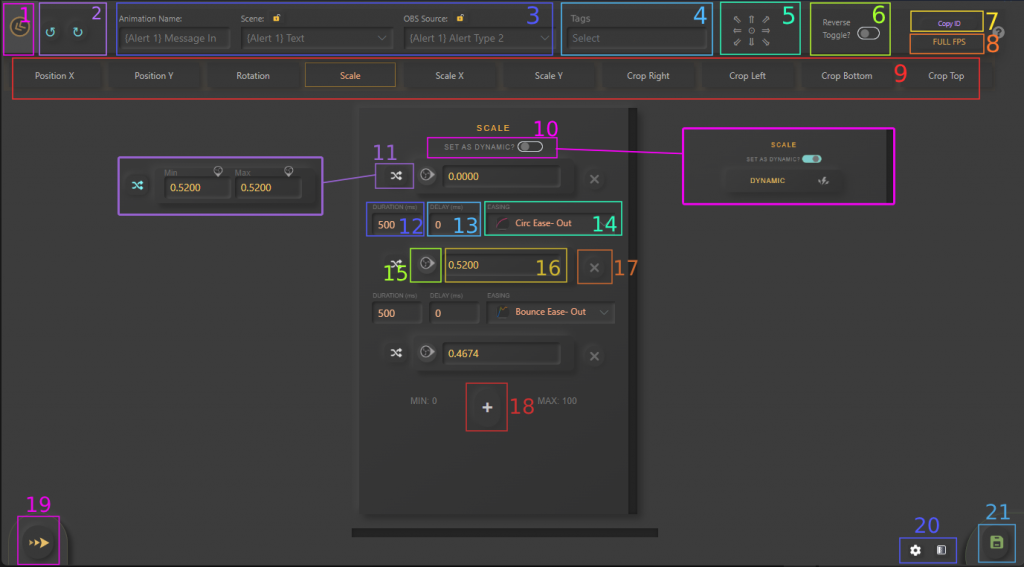Enable the Set As Dynamic switch

click(x=531, y=147)
